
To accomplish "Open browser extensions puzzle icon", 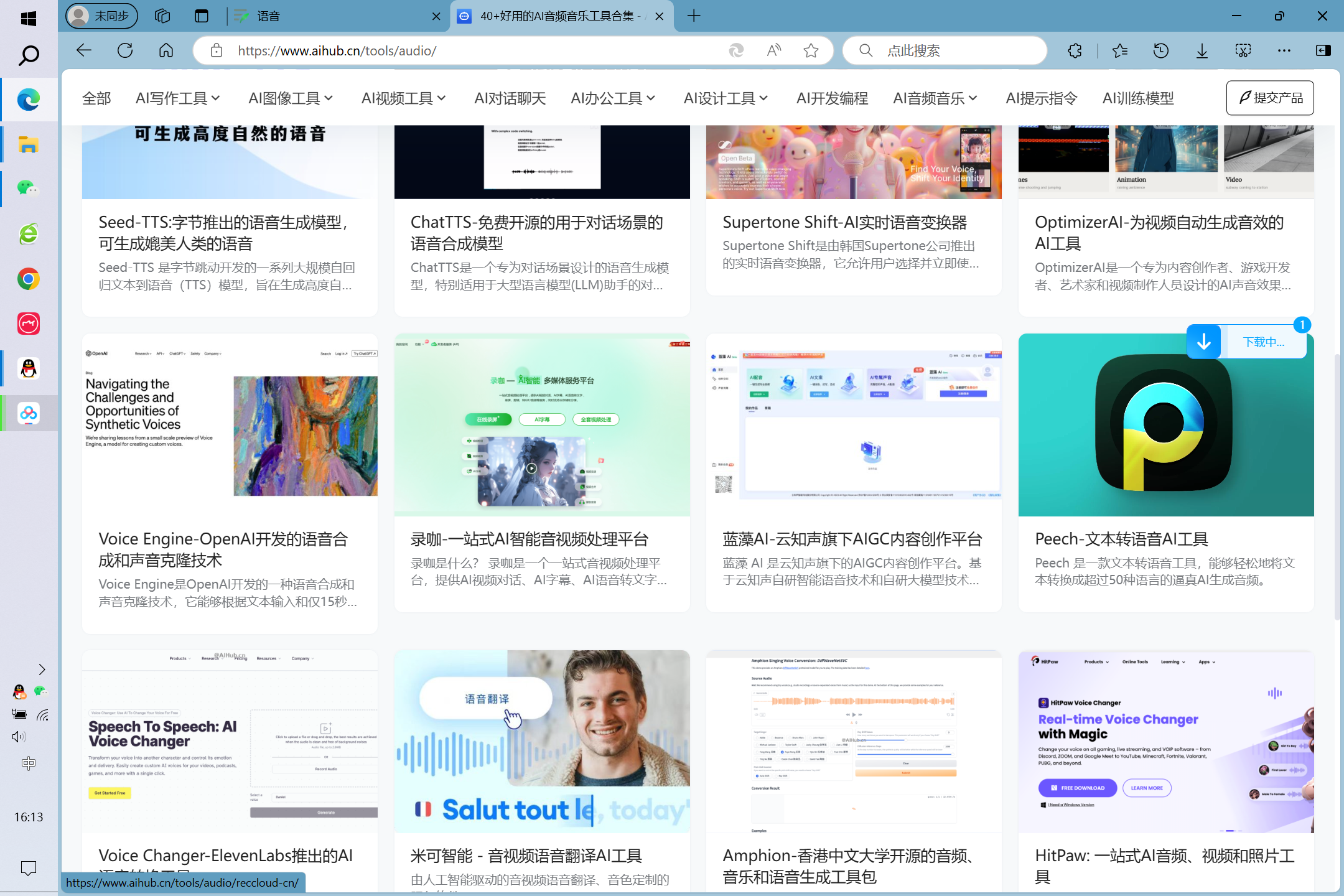I will (1075, 50).
